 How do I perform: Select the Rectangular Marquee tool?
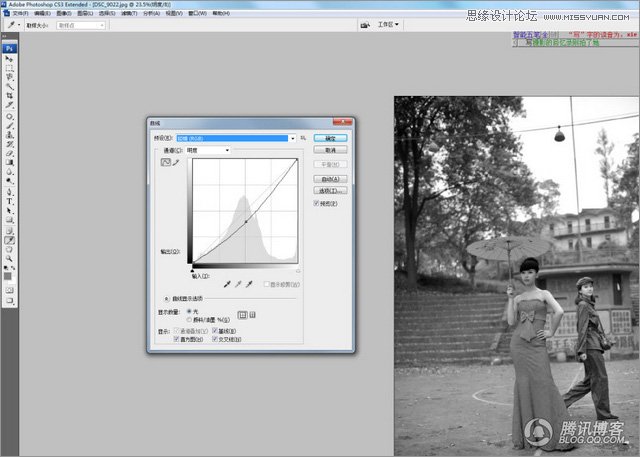(9, 68)
